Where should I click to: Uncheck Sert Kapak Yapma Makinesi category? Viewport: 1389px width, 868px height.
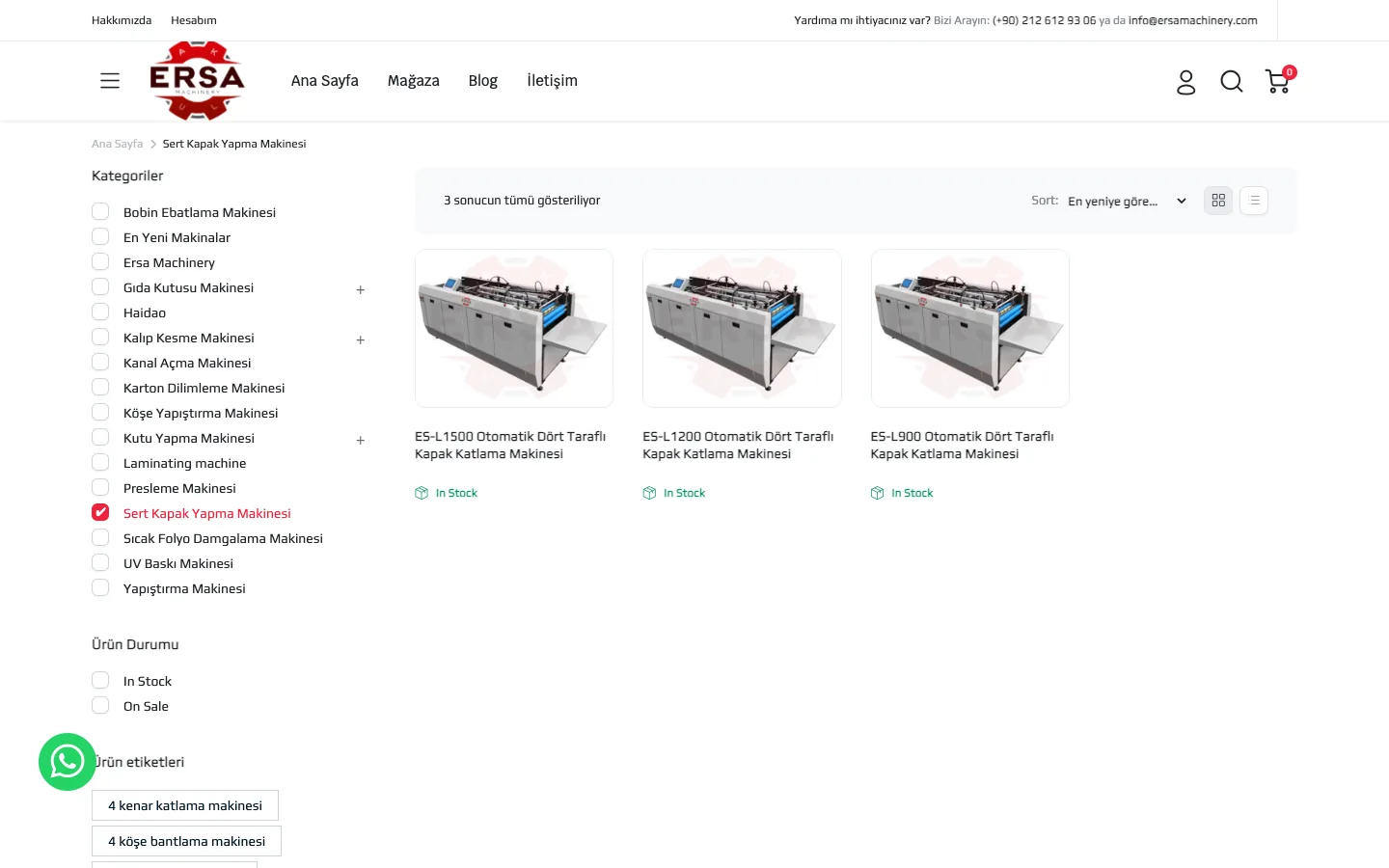point(100,512)
